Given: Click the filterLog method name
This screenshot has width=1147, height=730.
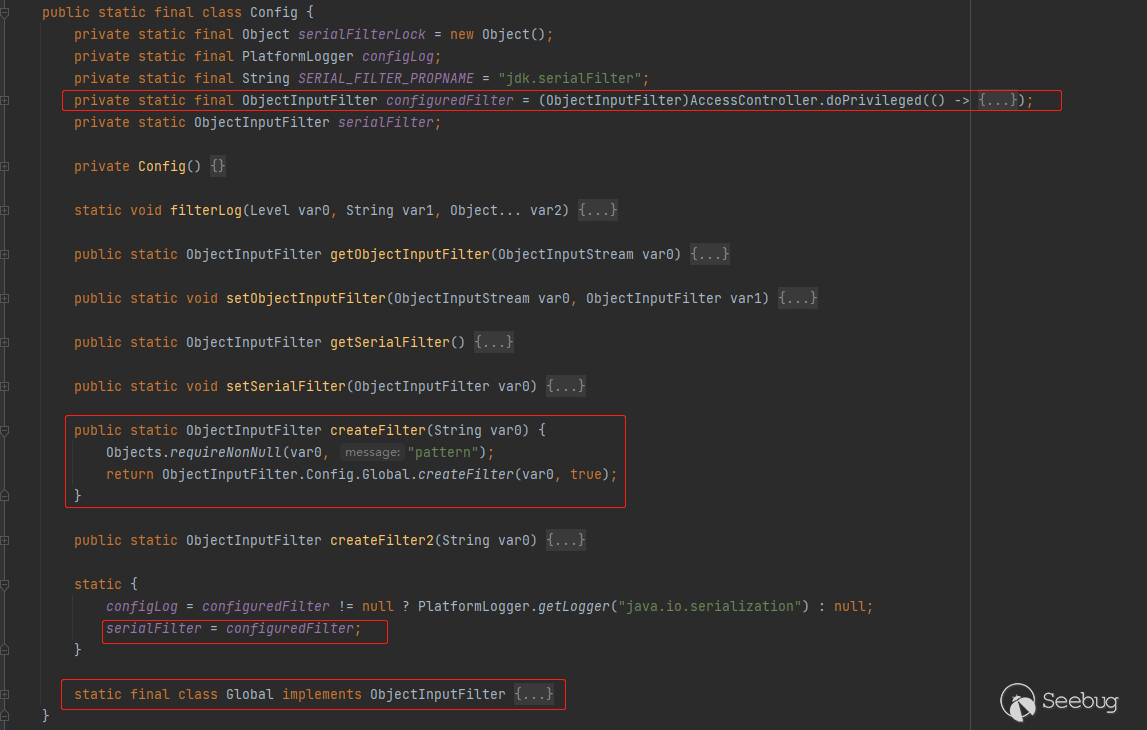Looking at the screenshot, I should coord(206,211).
